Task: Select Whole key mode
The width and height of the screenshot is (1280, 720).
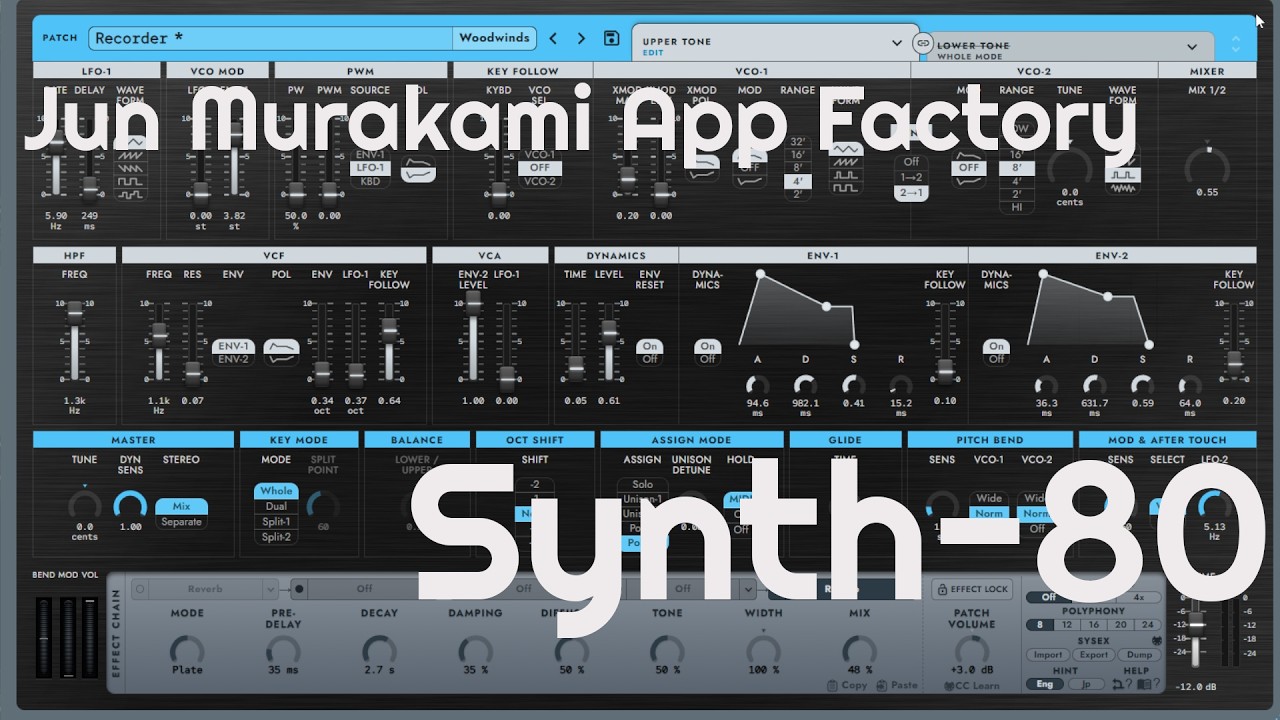Action: click(x=276, y=491)
